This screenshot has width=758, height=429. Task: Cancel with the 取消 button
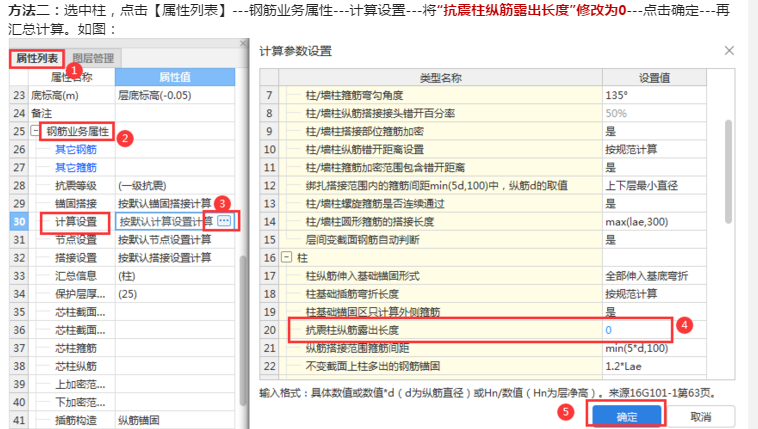coord(700,416)
